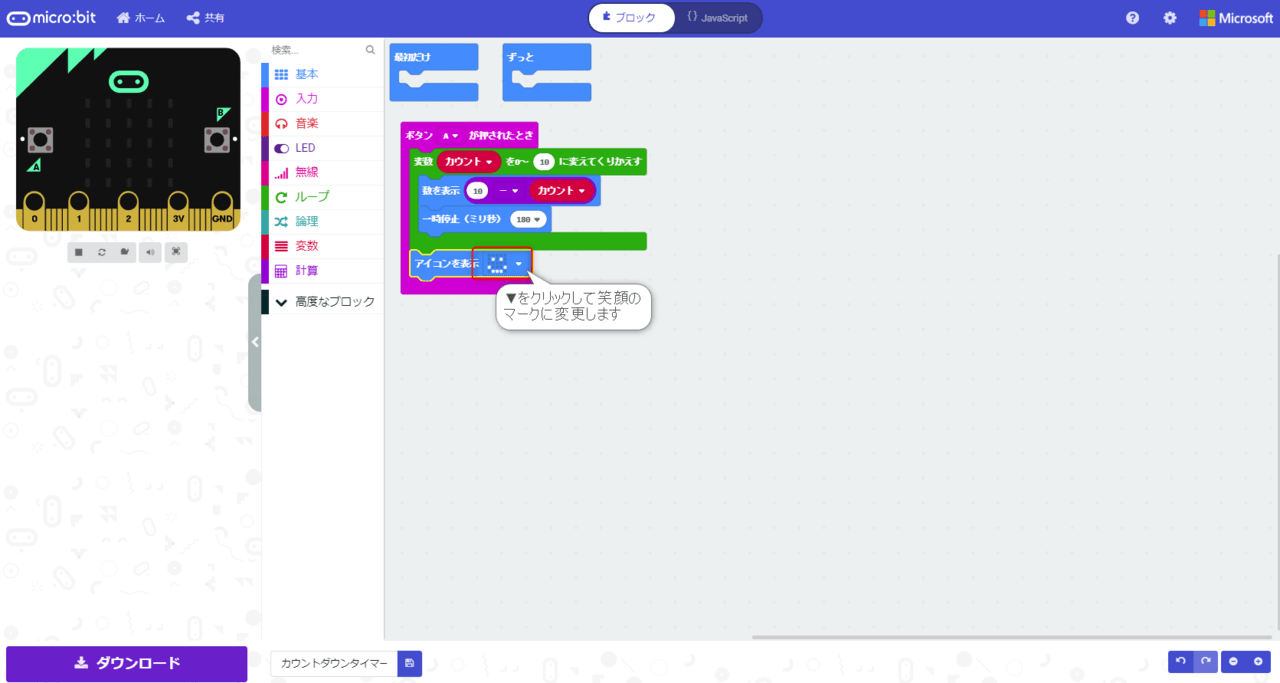Undo the last action
The width and height of the screenshot is (1280, 683).
1181,662
